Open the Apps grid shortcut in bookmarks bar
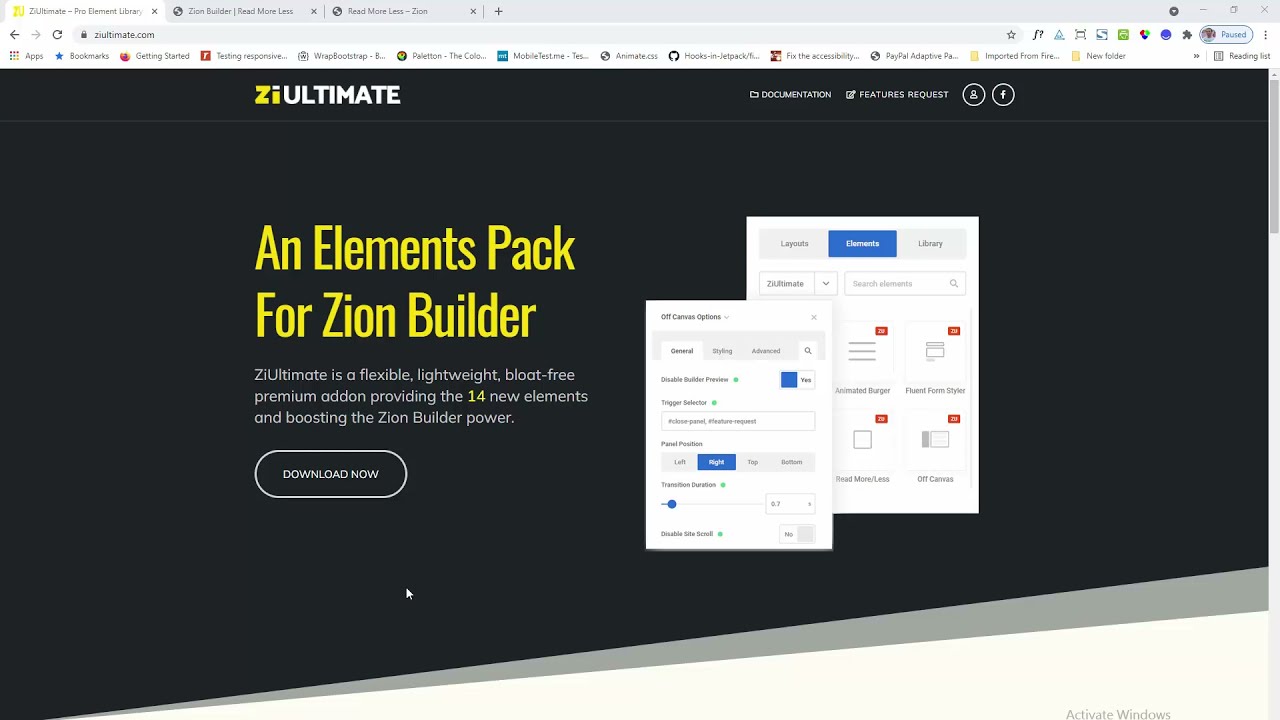The image size is (1280, 720). (26, 56)
